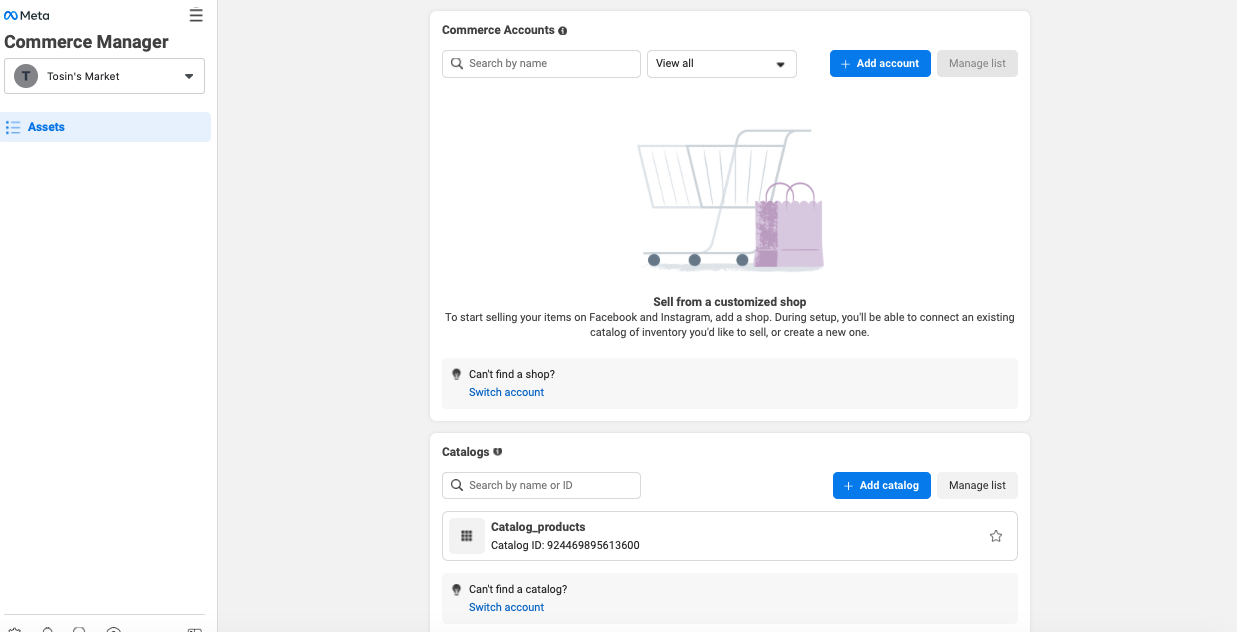Viewport: 1237px width, 632px height.
Task: Click the T avatar for Tosin's Market
Action: (x=26, y=76)
